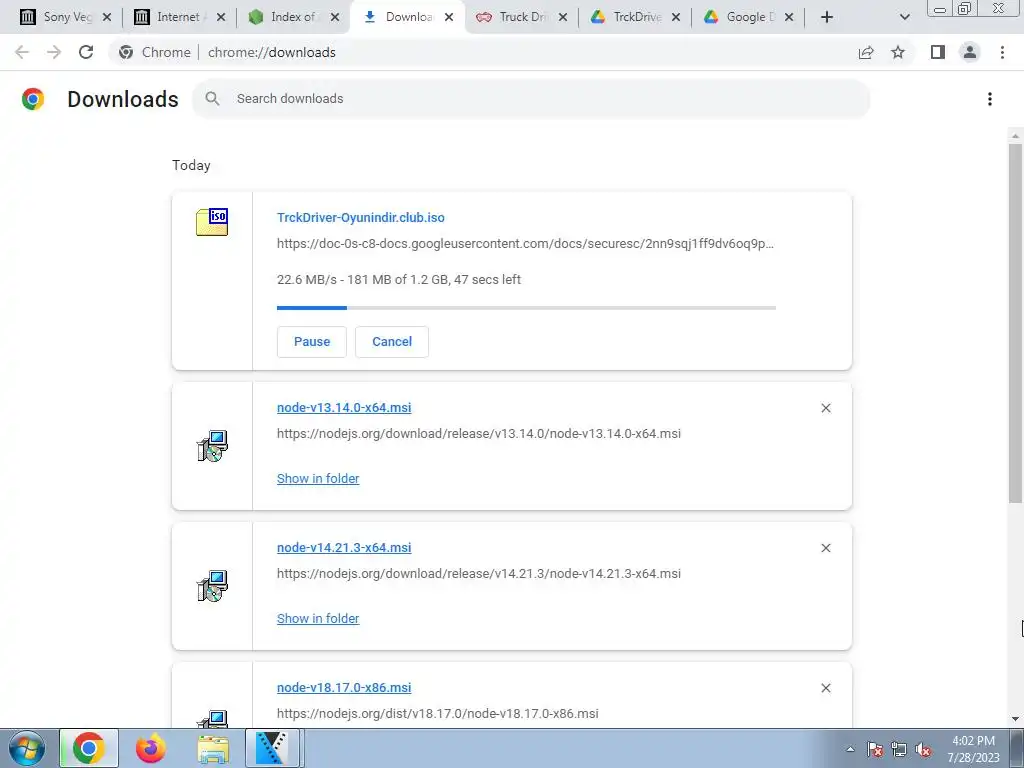
Task: Open the taskbar clock showing 4:02 PM
Action: [974, 749]
